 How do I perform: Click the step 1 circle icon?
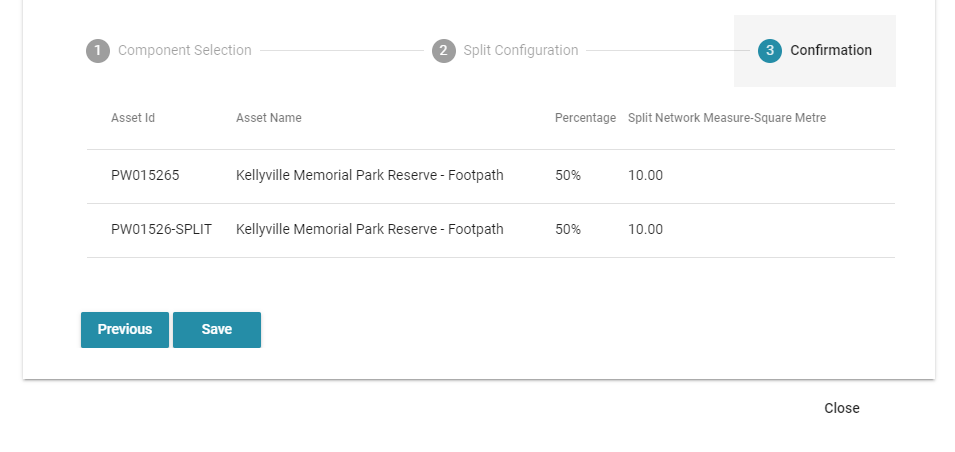(97, 51)
